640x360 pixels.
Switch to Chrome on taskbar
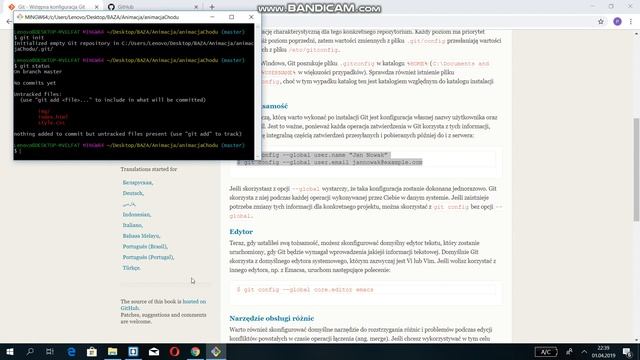[196, 351]
